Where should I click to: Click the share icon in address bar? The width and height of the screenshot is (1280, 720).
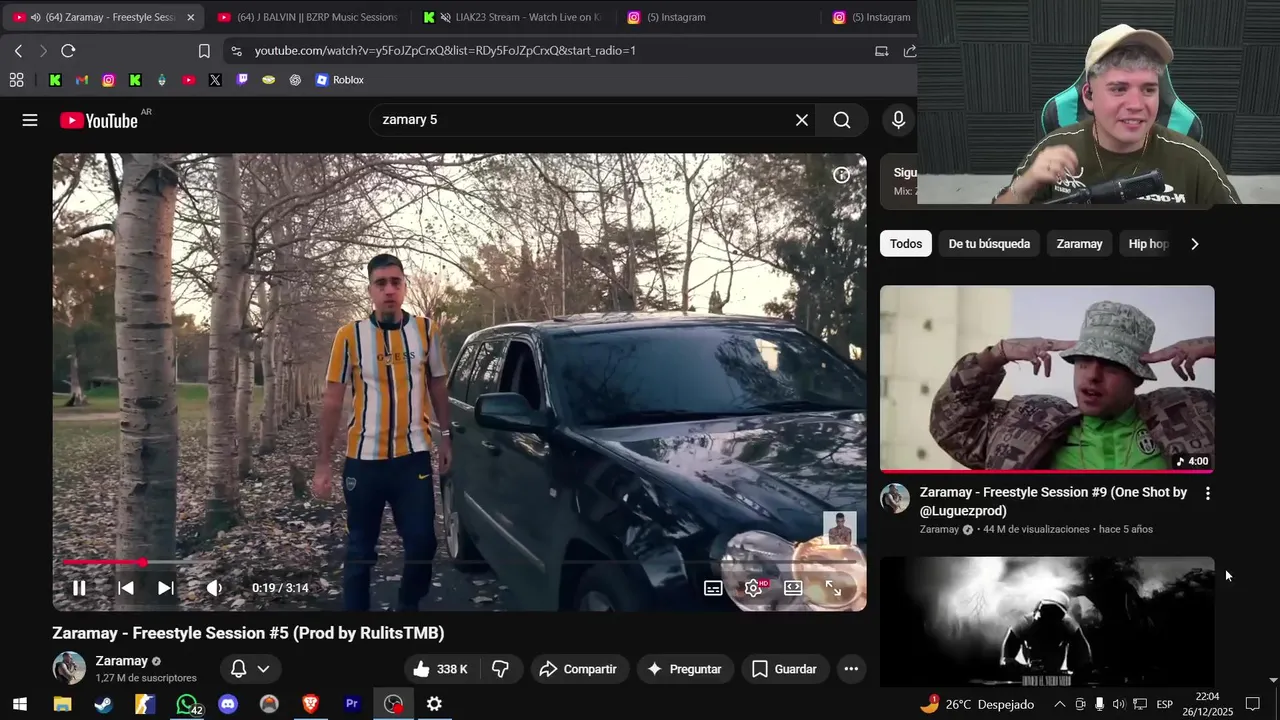coord(909,51)
